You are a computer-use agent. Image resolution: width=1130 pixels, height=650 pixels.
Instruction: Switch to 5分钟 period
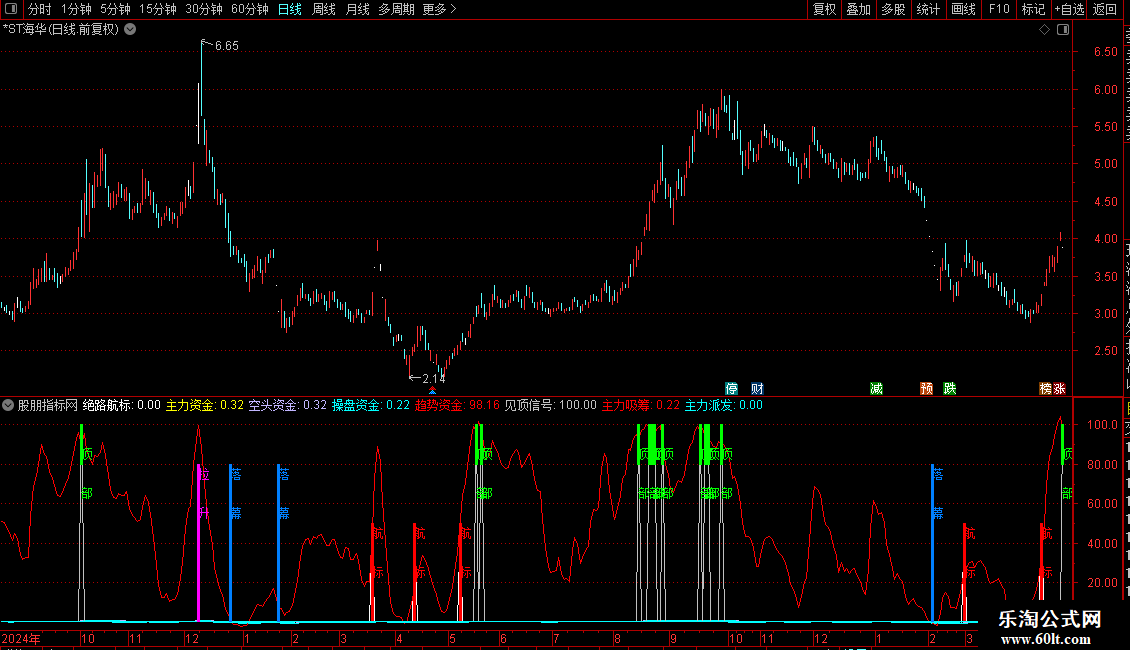[x=115, y=9]
